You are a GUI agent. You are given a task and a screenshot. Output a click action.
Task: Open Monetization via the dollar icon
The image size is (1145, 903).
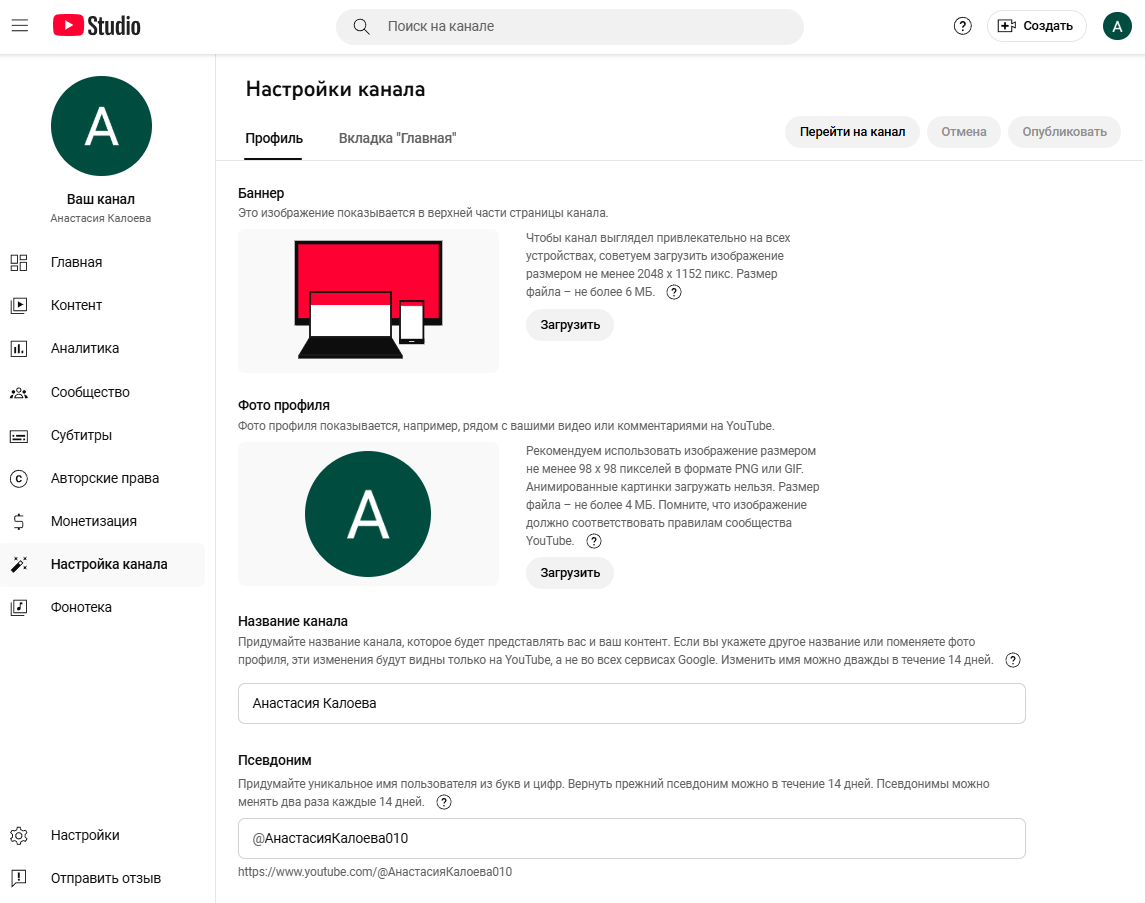coord(19,521)
